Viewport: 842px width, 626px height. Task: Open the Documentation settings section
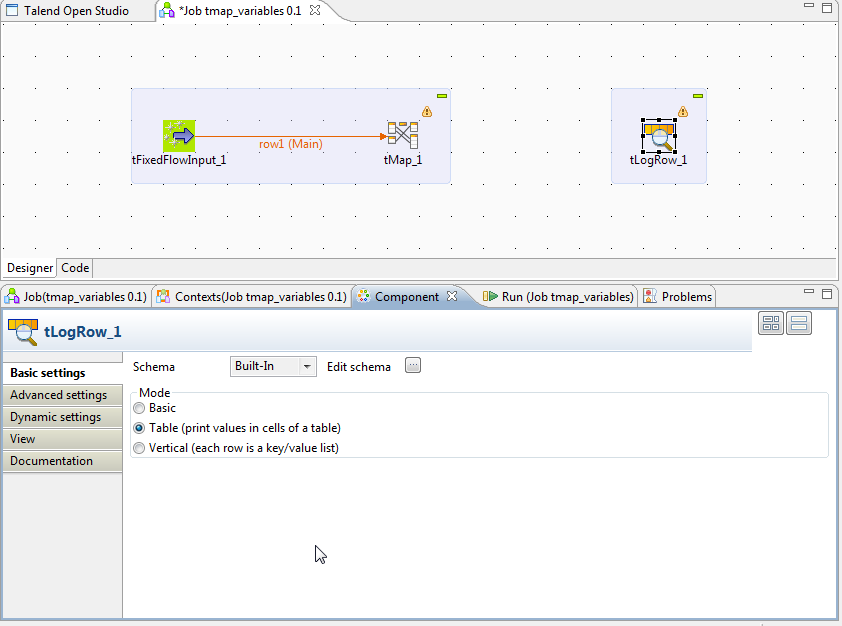pos(63,461)
